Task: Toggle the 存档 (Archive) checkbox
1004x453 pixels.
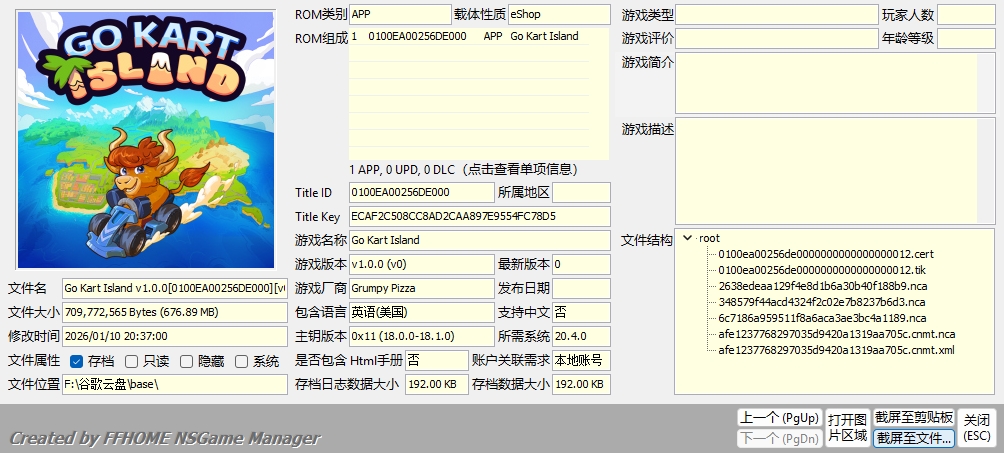Action: tap(77, 361)
